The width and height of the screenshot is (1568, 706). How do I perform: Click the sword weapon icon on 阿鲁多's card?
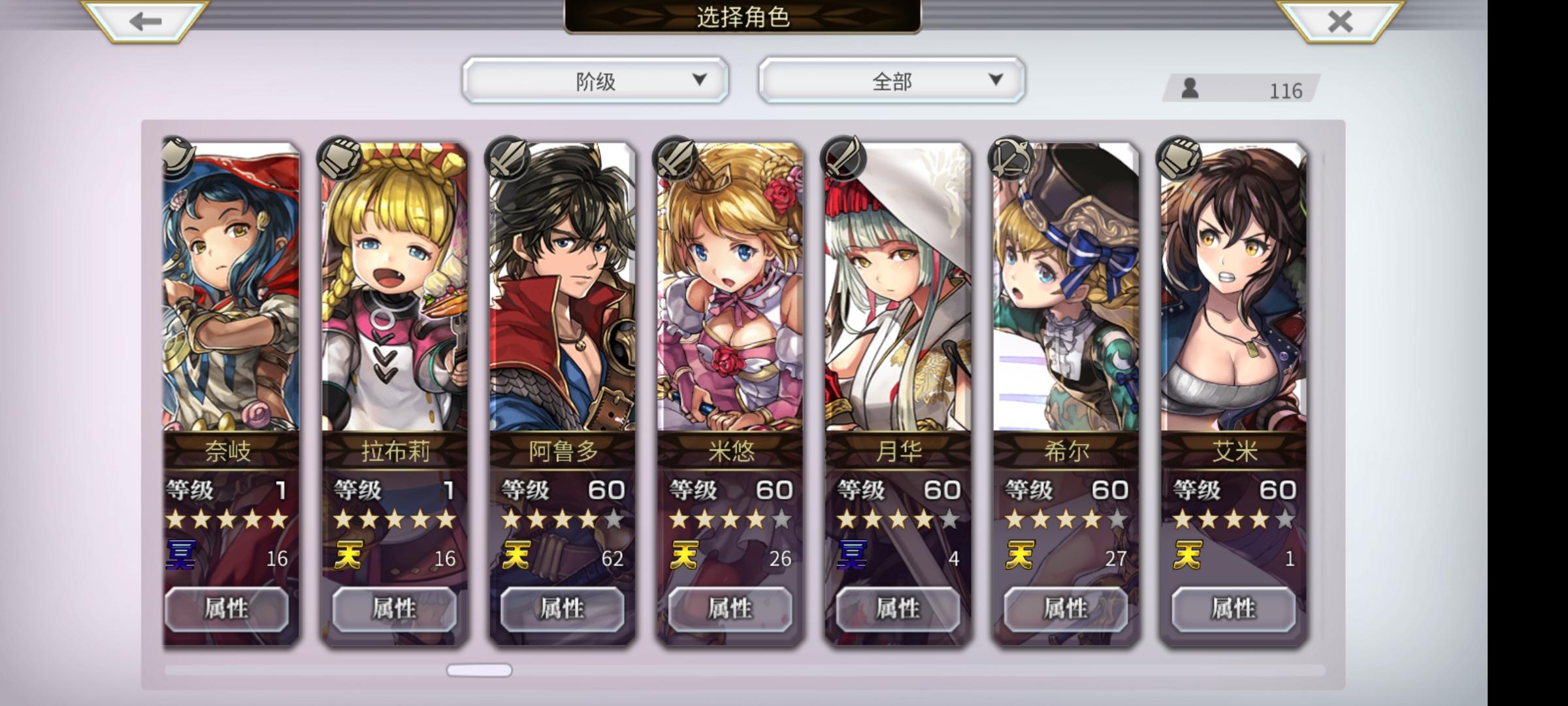coord(507,158)
